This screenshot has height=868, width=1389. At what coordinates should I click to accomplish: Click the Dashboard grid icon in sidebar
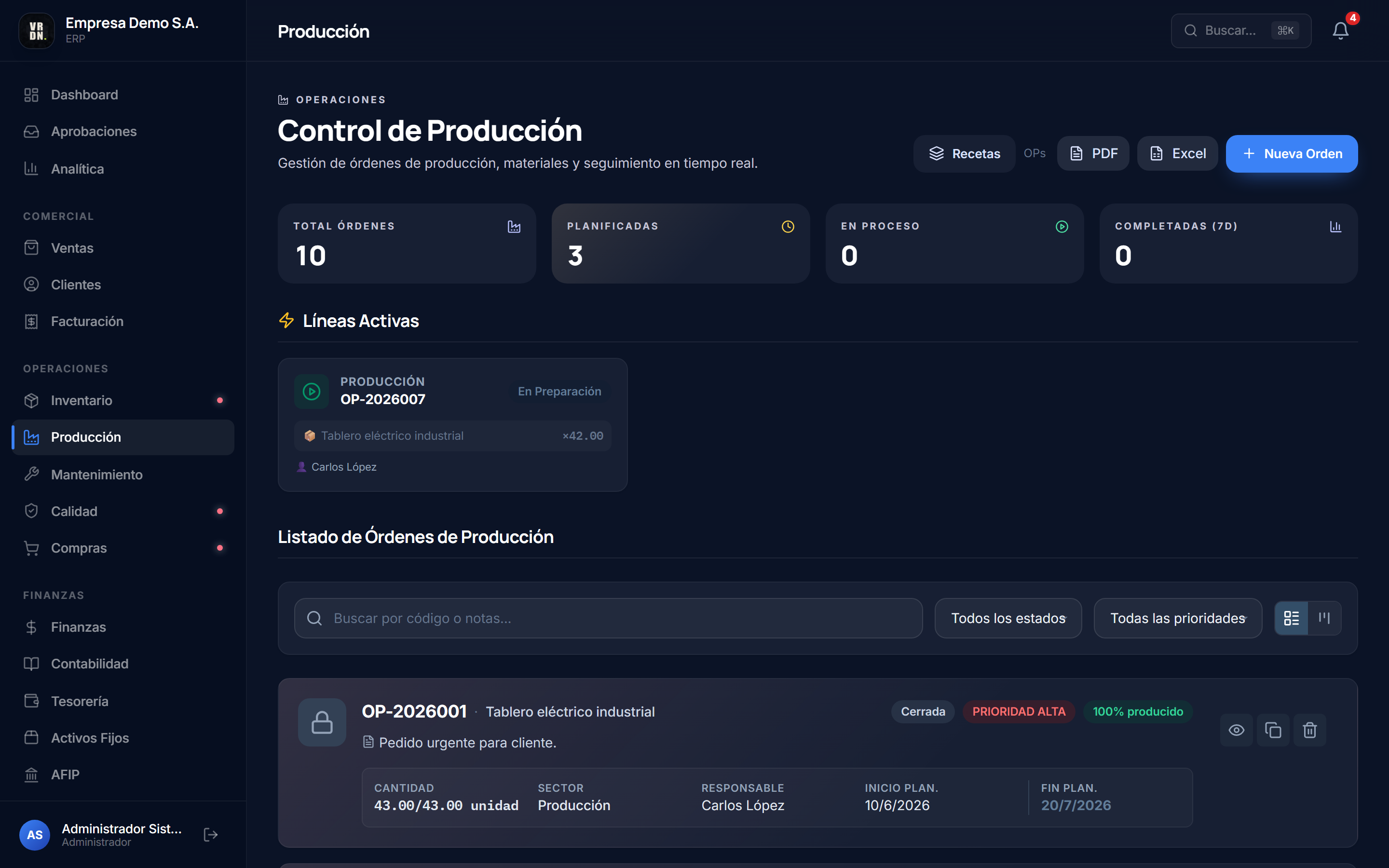[31, 95]
